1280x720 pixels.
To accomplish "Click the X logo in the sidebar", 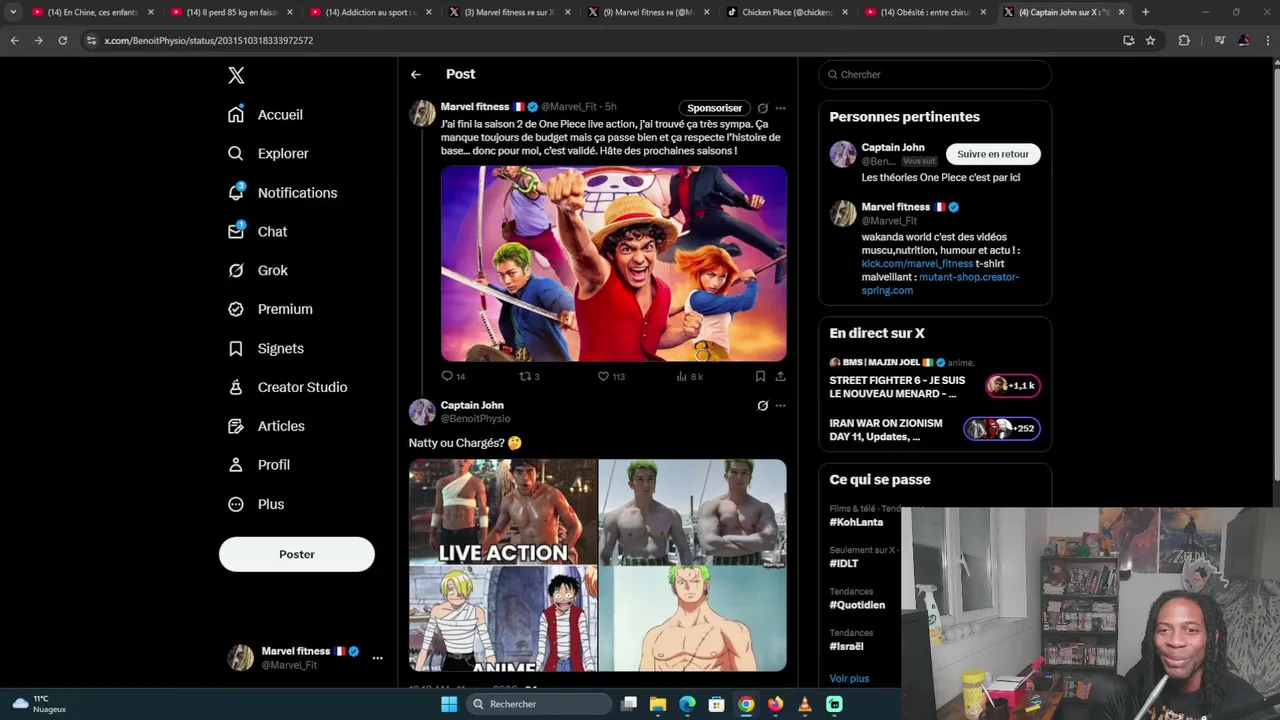I will point(236,75).
